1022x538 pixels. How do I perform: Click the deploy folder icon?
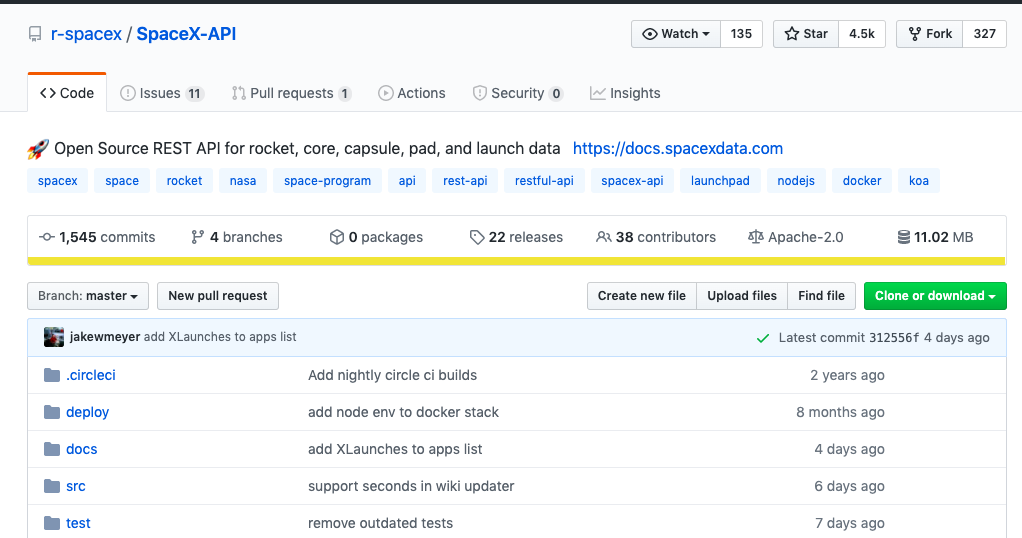52,412
